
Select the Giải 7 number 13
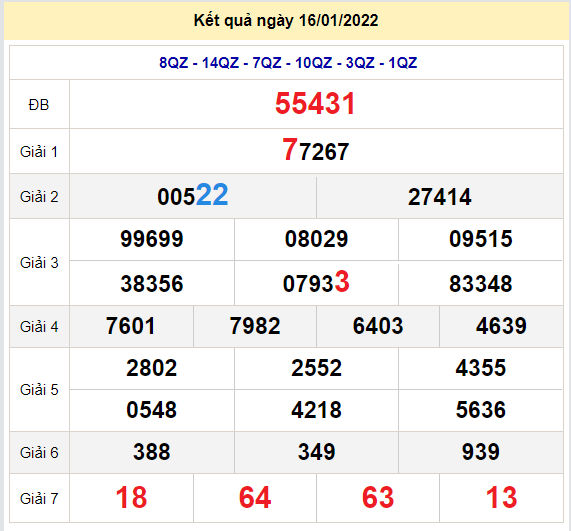point(501,497)
